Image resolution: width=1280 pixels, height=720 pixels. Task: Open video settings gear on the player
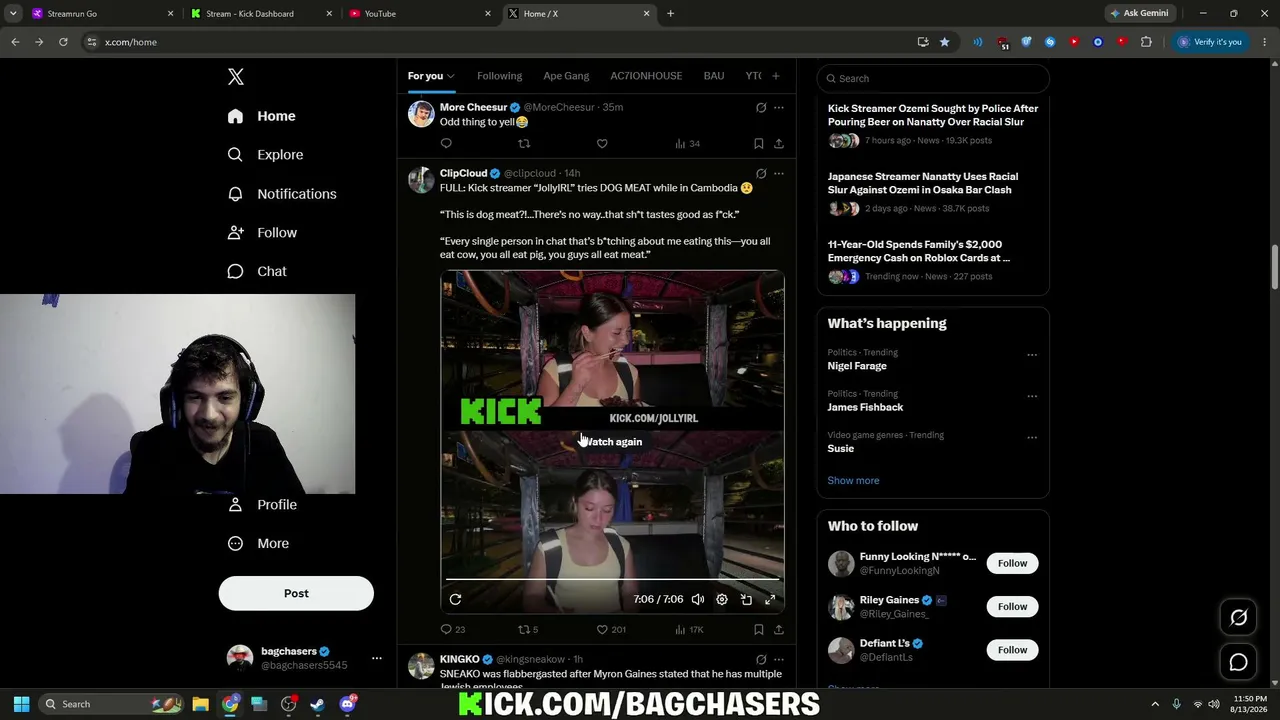722,599
